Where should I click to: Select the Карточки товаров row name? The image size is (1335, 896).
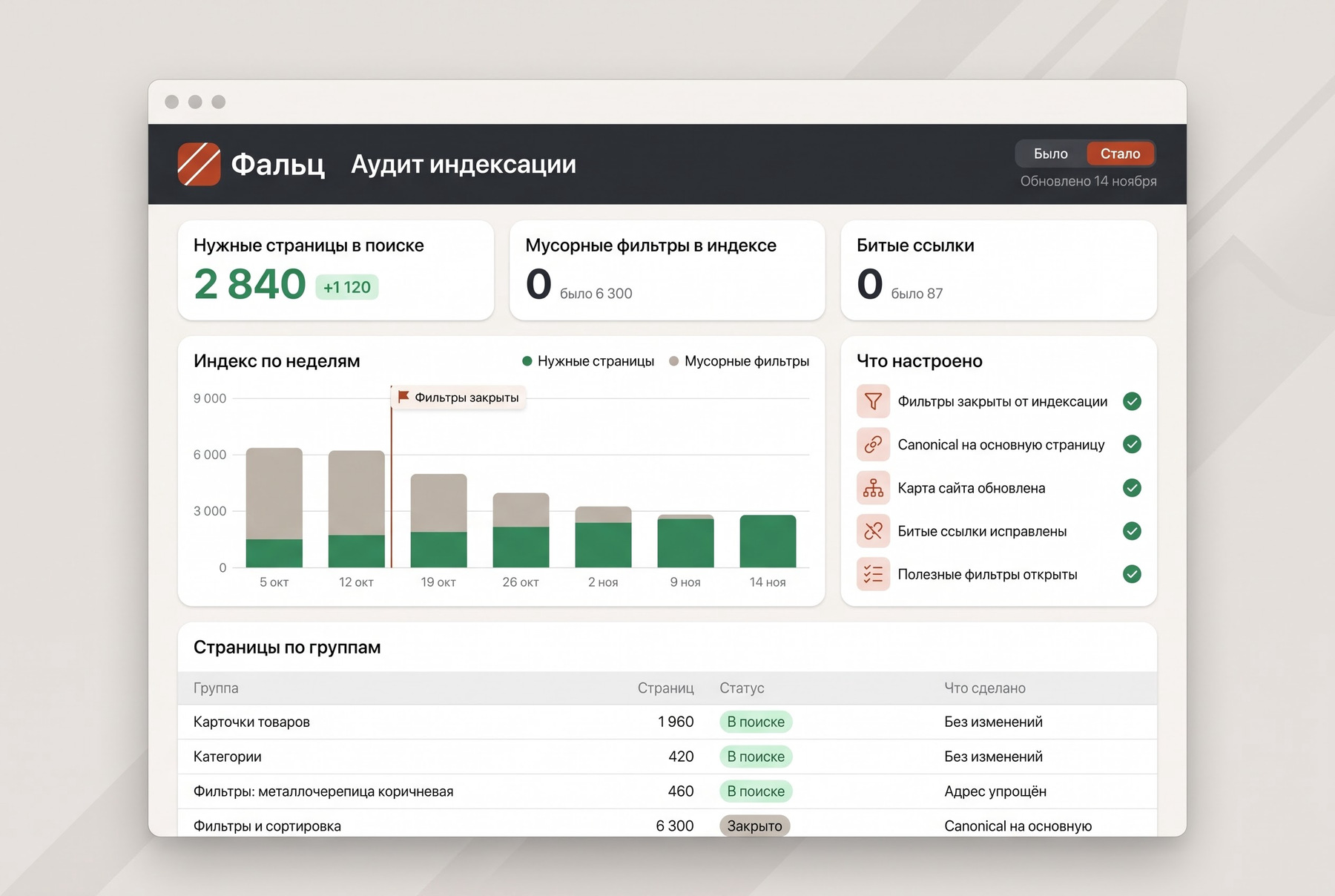(x=251, y=722)
